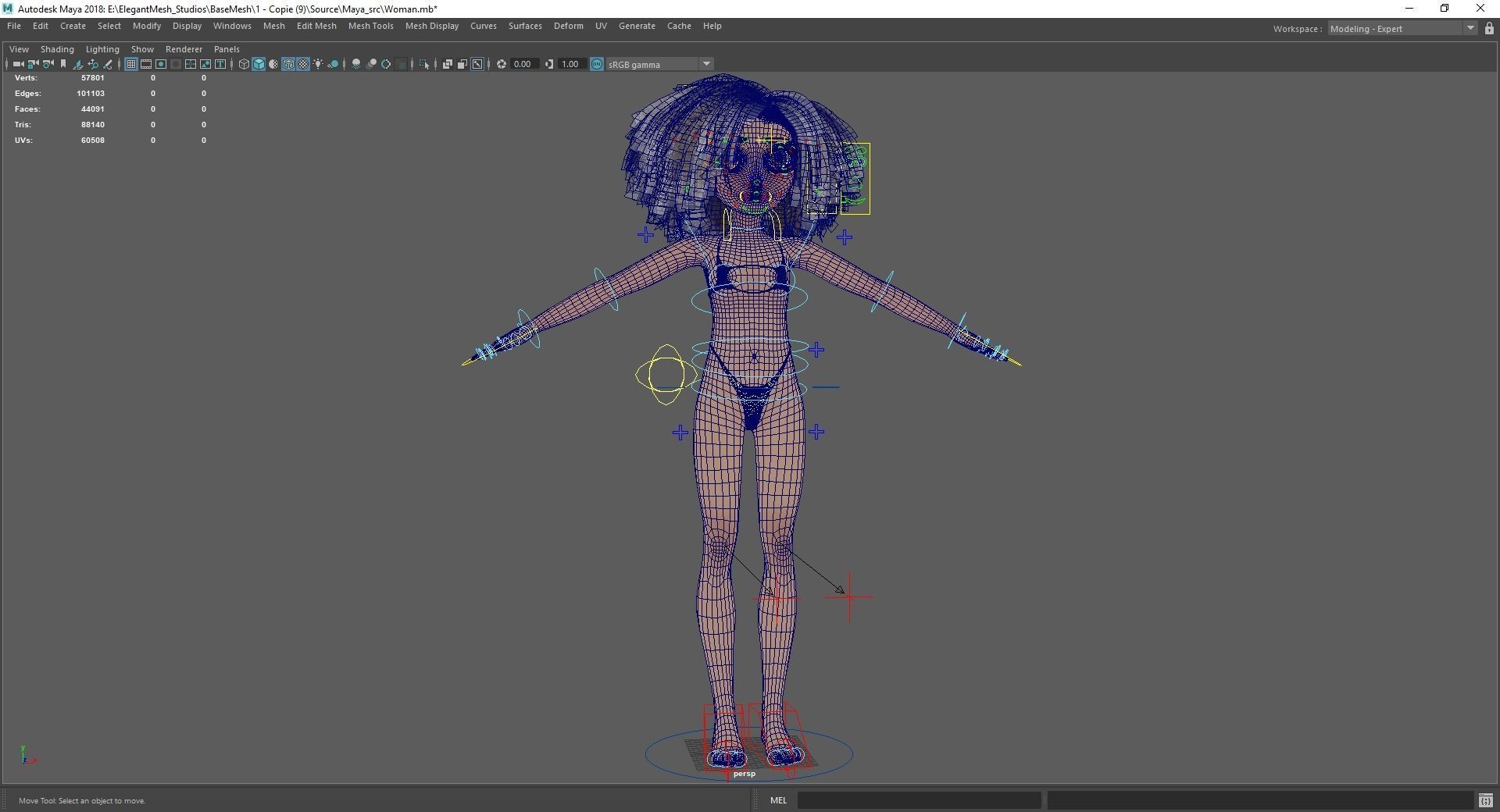Image resolution: width=1500 pixels, height=812 pixels.
Task: Click the Gamma value field 1.00
Action: [571, 64]
